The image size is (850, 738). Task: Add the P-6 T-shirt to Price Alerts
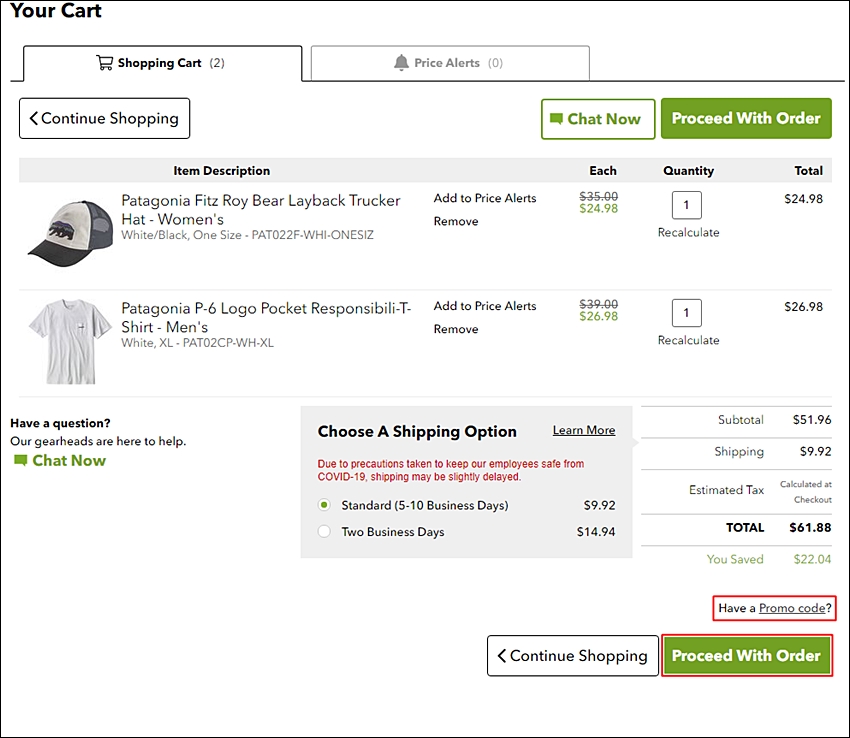(485, 306)
